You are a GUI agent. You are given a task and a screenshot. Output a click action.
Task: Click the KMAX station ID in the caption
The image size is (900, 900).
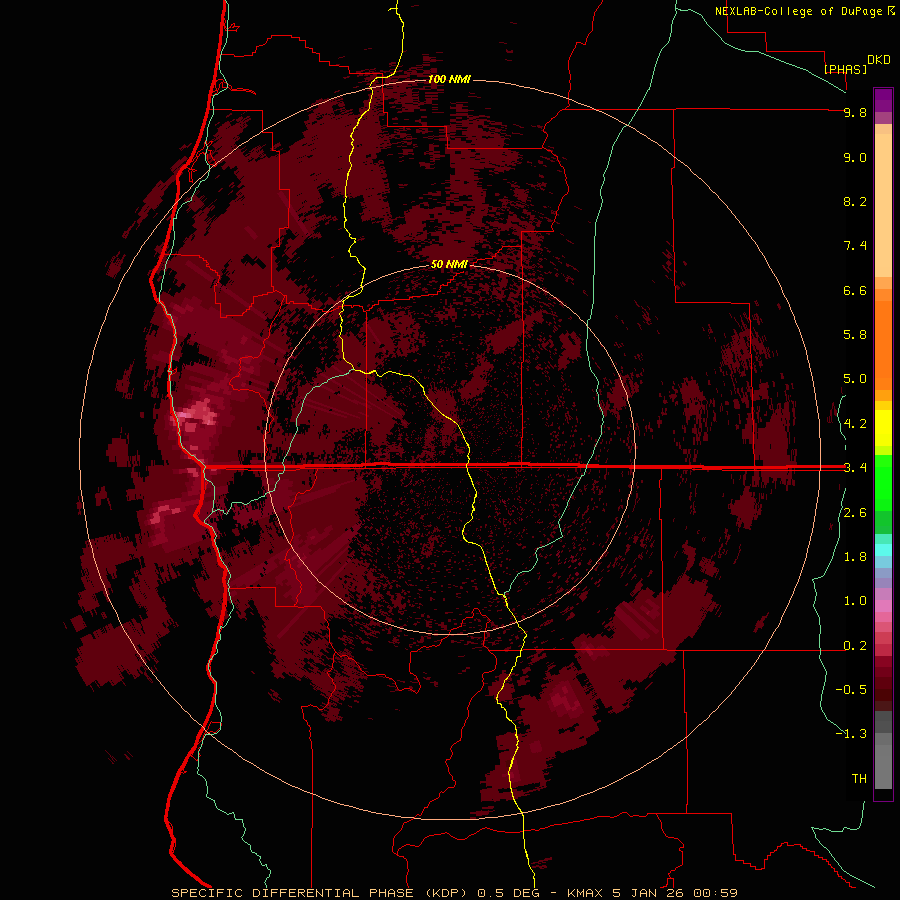[x=585, y=893]
